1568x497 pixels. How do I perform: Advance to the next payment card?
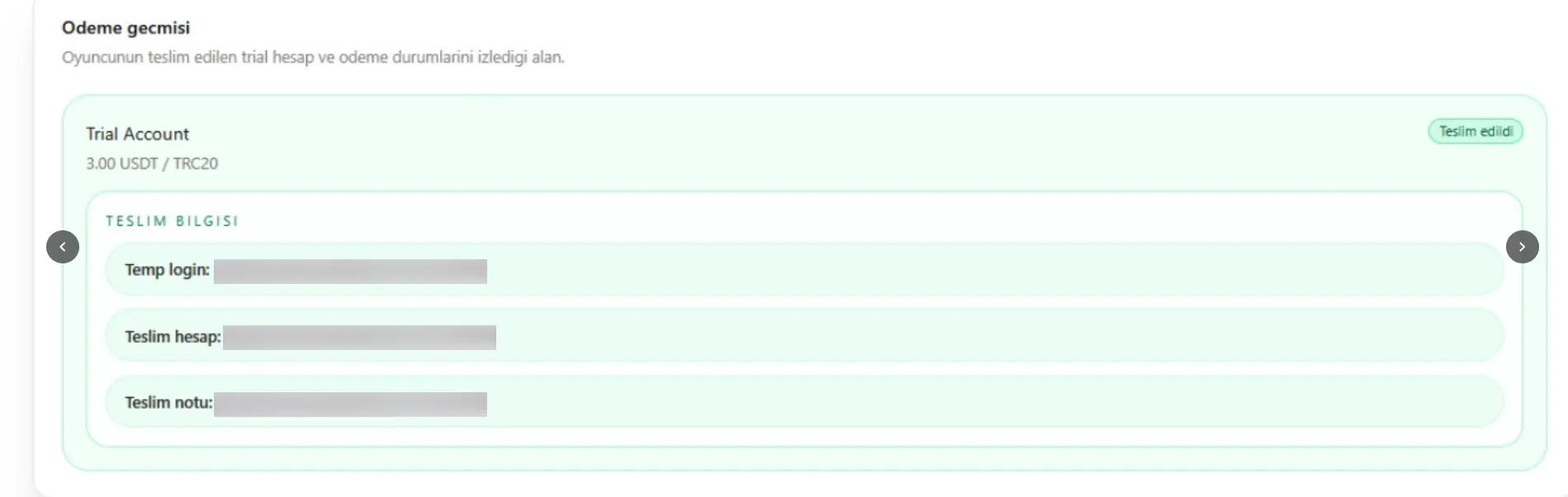pos(1522,247)
